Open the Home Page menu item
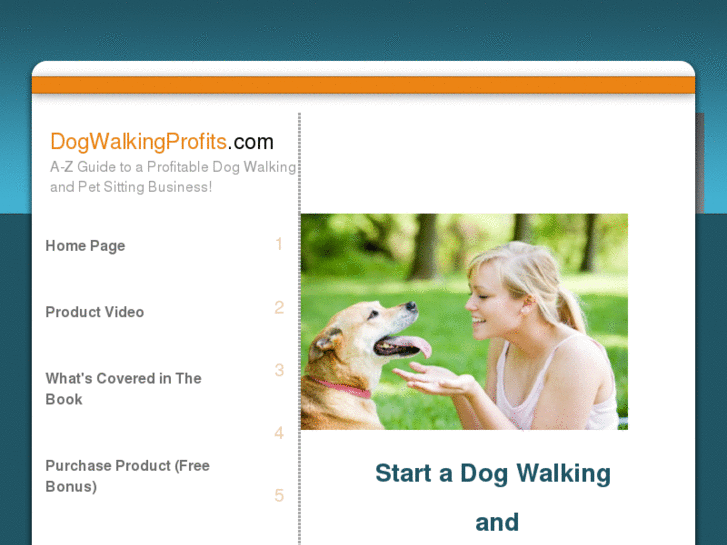 (85, 245)
